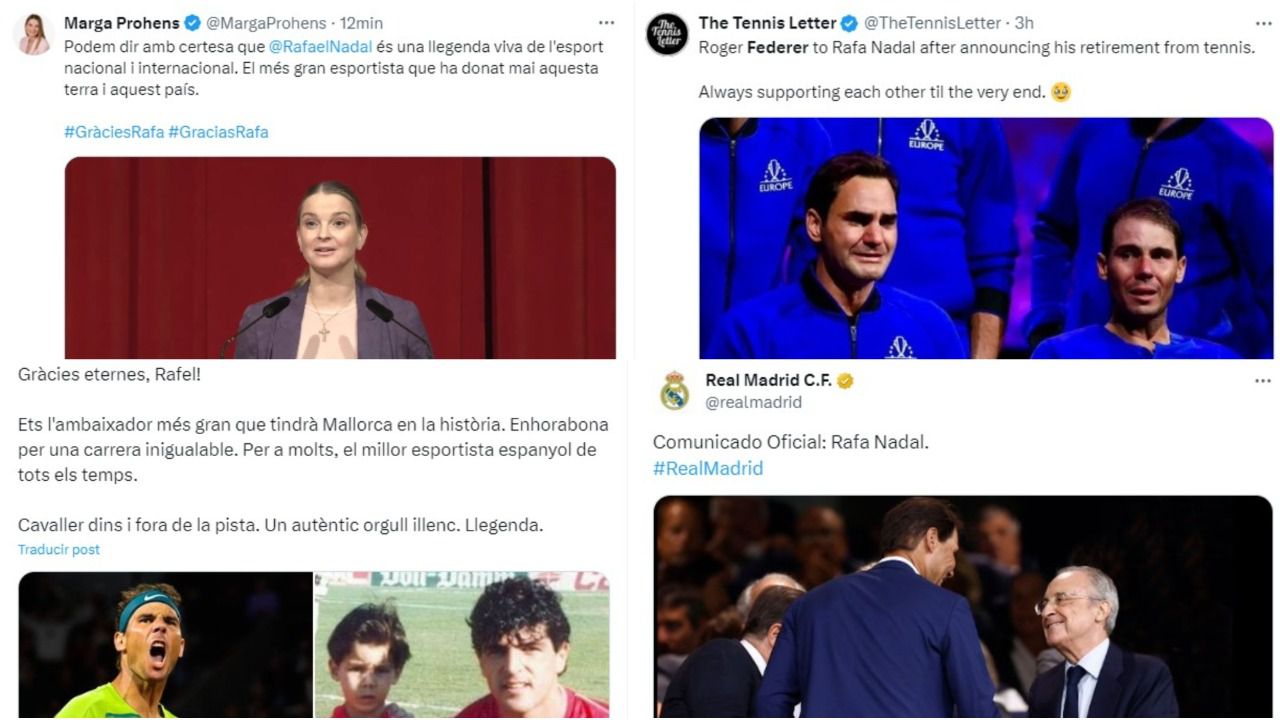
Task: Open Marga Prohens speech video thumbnail
Action: [340, 257]
